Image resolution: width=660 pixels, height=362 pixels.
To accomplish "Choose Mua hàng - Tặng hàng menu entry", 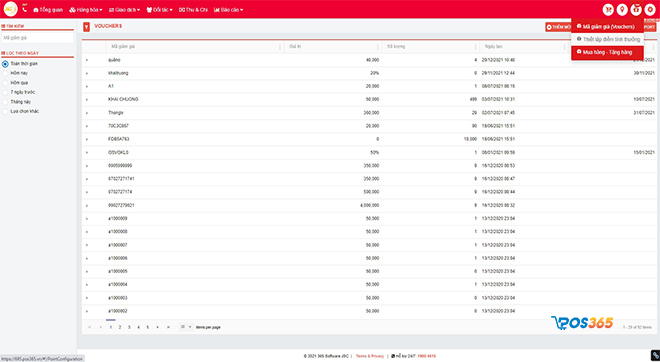I will click(x=607, y=53).
